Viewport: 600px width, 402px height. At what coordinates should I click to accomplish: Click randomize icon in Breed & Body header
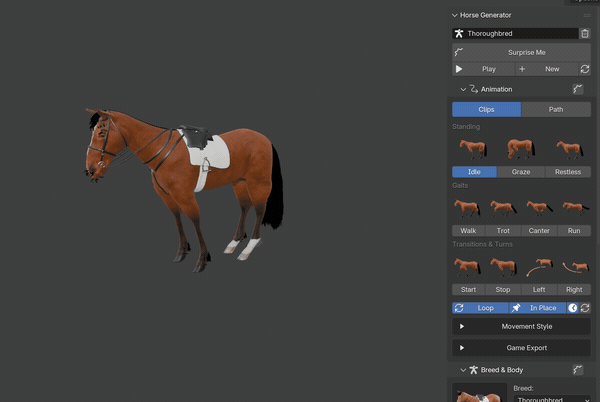[x=578, y=370]
